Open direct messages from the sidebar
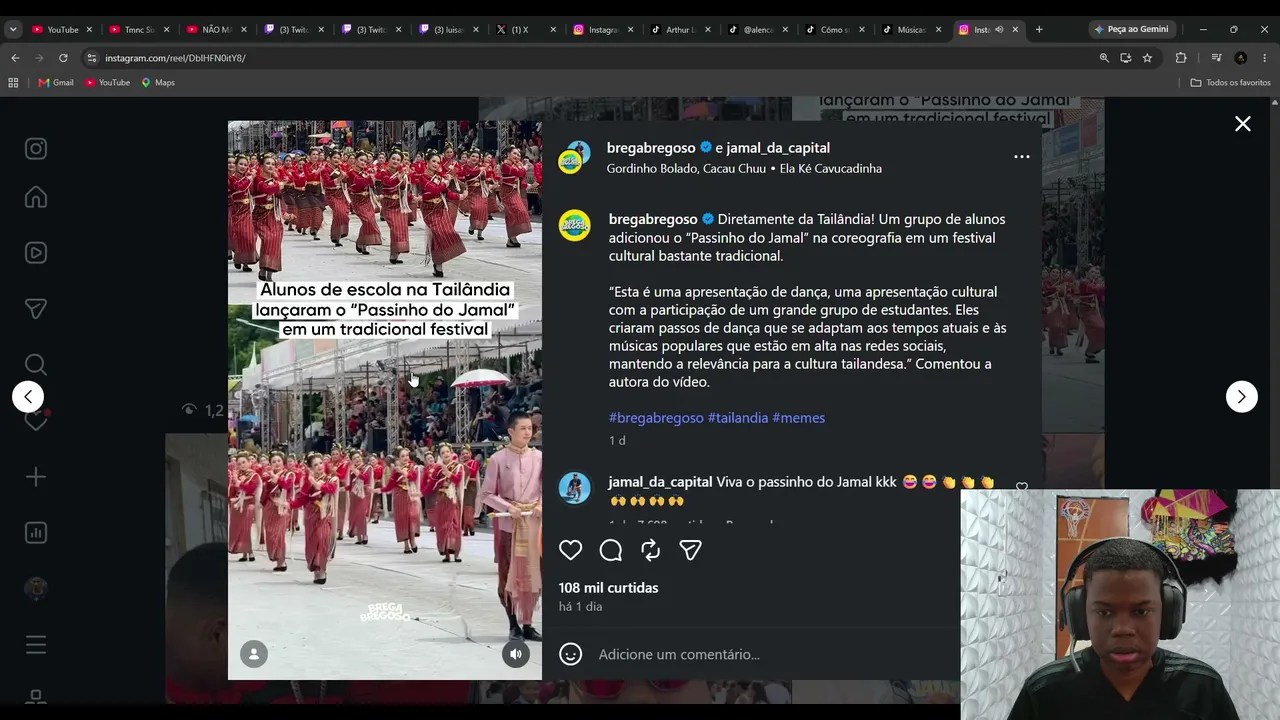This screenshot has height=720, width=1280. (x=36, y=309)
